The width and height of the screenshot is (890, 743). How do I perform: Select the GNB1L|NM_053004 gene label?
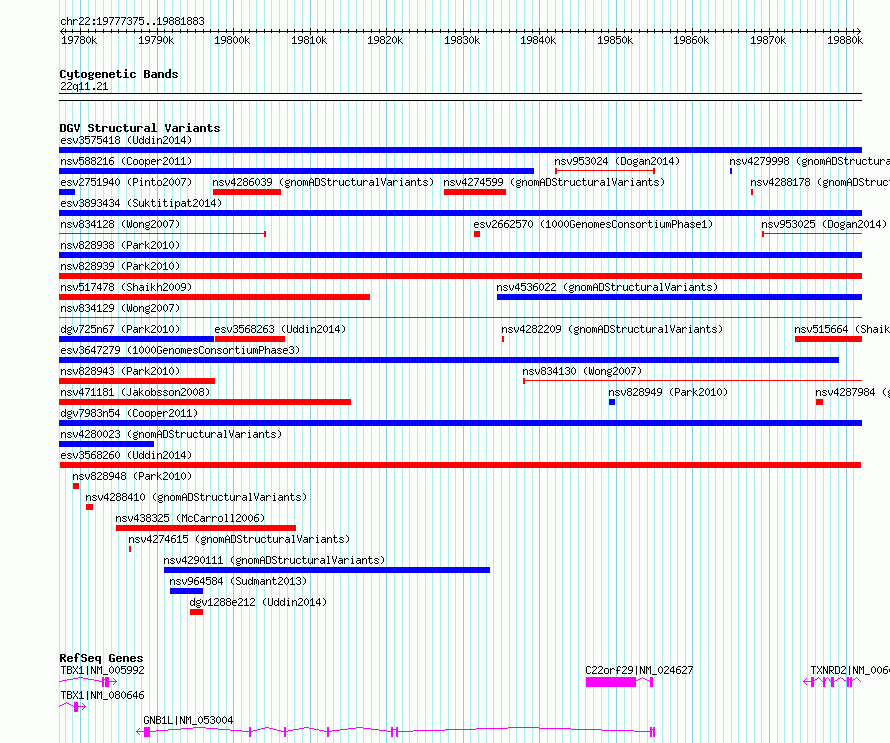click(x=188, y=720)
